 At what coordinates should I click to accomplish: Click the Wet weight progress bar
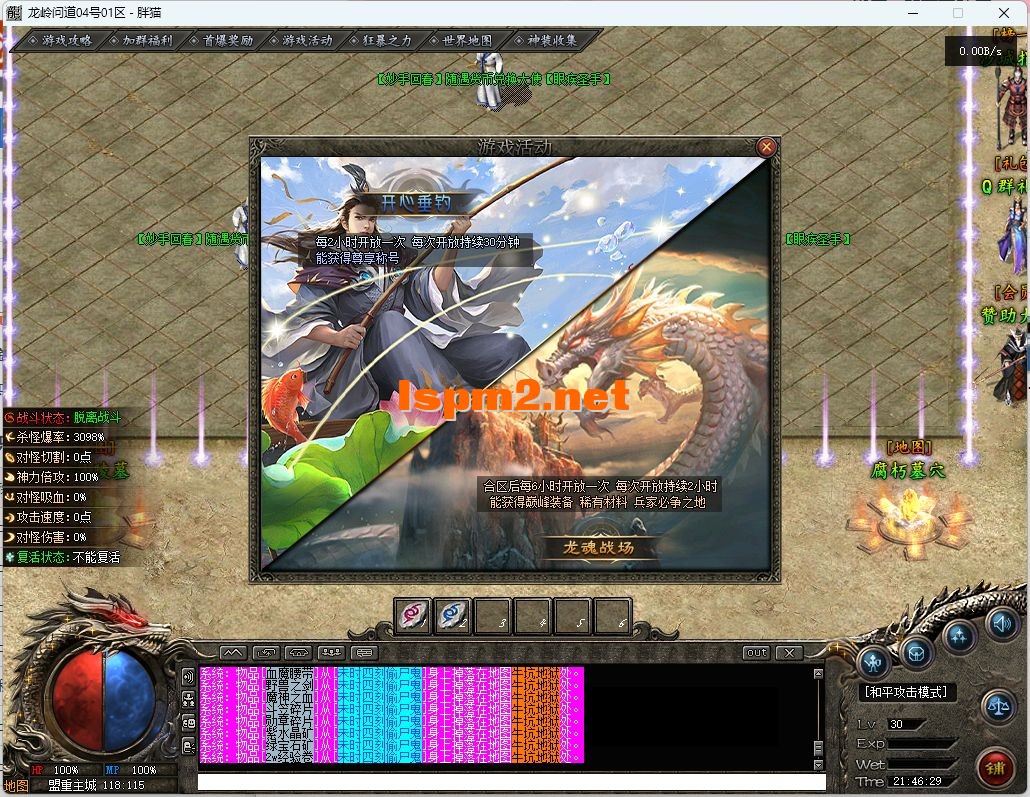[922, 764]
